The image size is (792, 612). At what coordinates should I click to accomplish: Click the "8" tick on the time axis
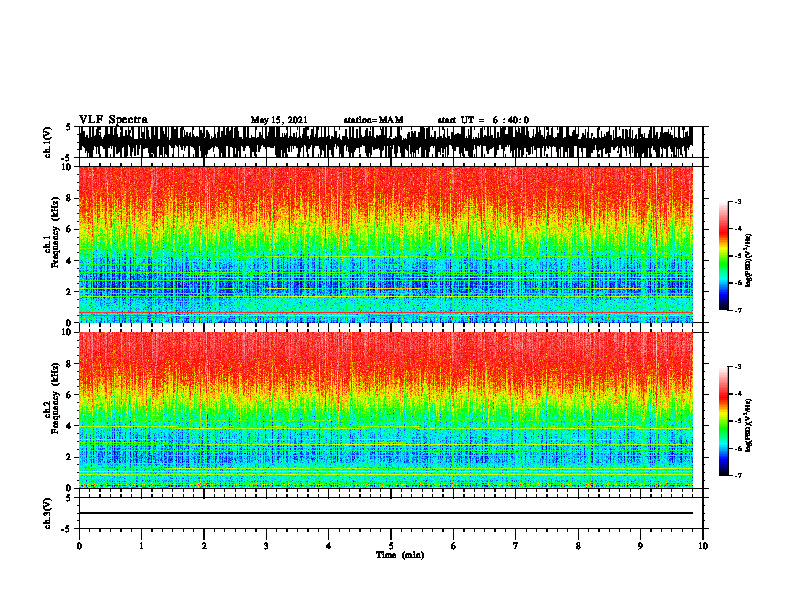tap(578, 546)
